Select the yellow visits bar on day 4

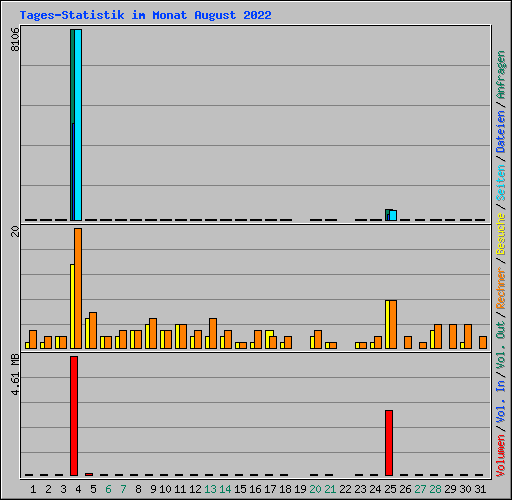[x=72, y=307]
